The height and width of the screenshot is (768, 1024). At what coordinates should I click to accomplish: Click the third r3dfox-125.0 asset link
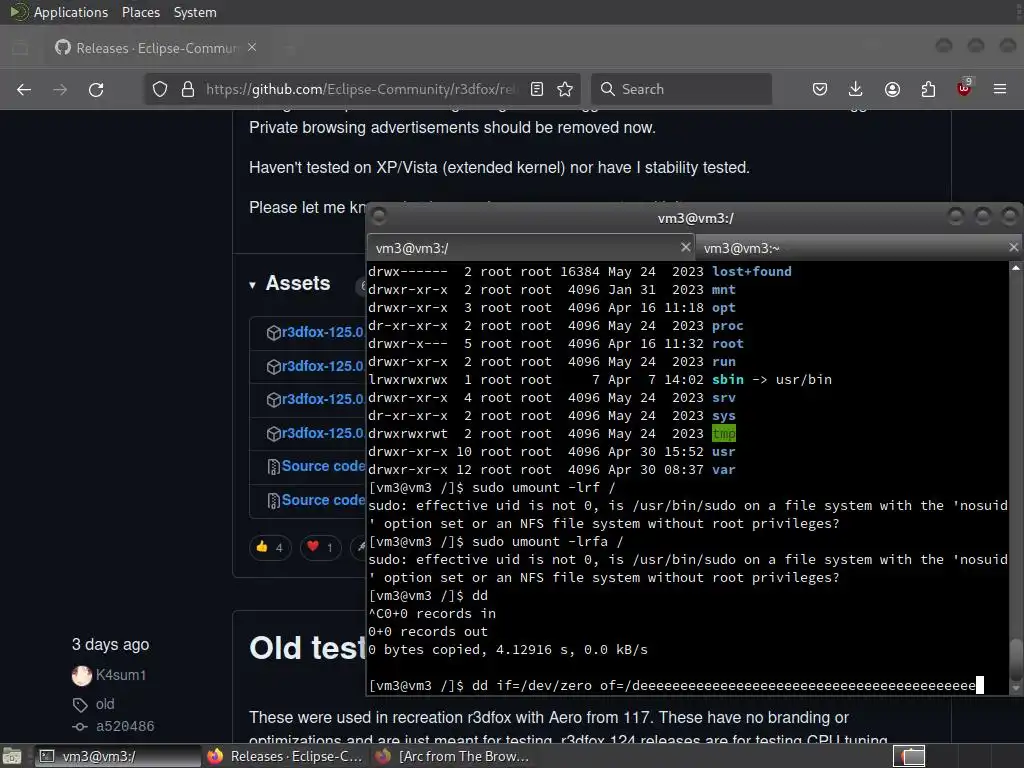[322, 399]
